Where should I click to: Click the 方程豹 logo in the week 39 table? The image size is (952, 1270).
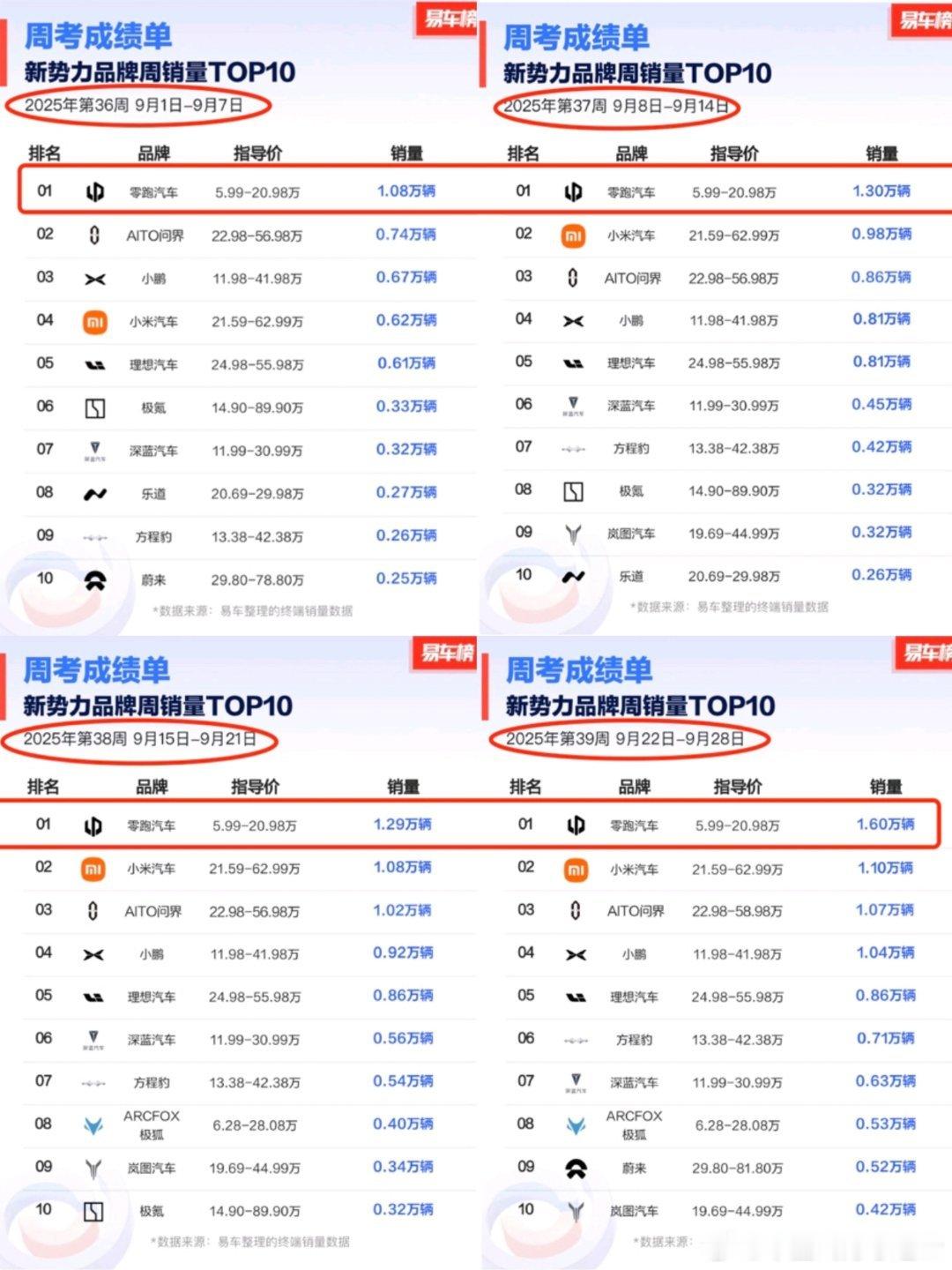[x=576, y=1040]
